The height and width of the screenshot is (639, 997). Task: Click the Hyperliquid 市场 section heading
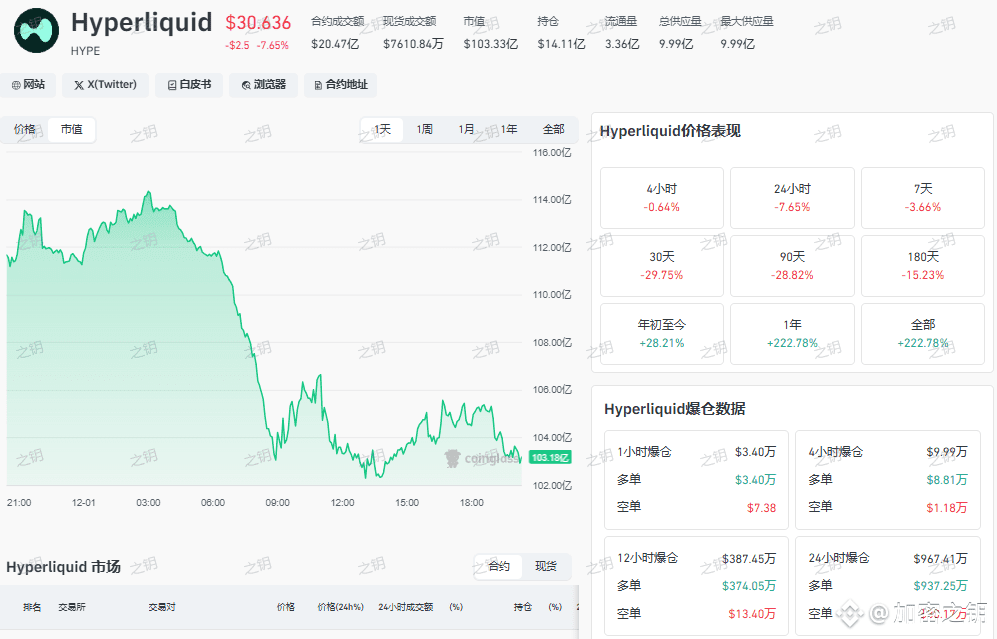pyautogui.click(x=63, y=567)
